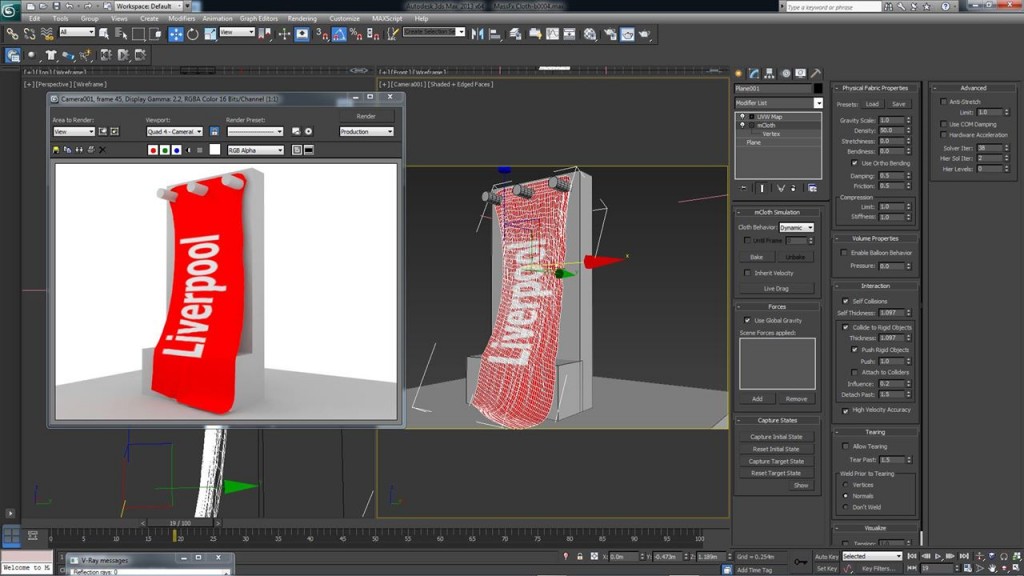
Task: Open Select by Name list icon
Action: click(x=121, y=34)
